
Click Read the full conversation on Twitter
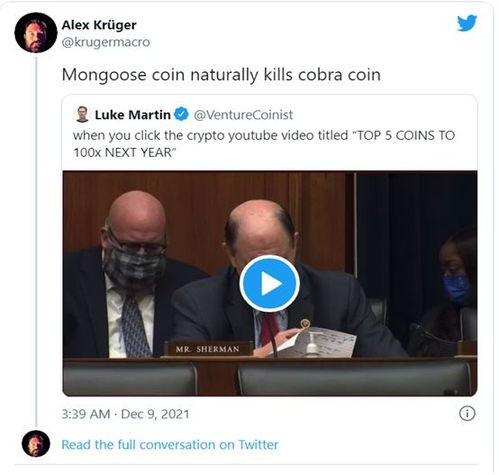(x=170, y=445)
